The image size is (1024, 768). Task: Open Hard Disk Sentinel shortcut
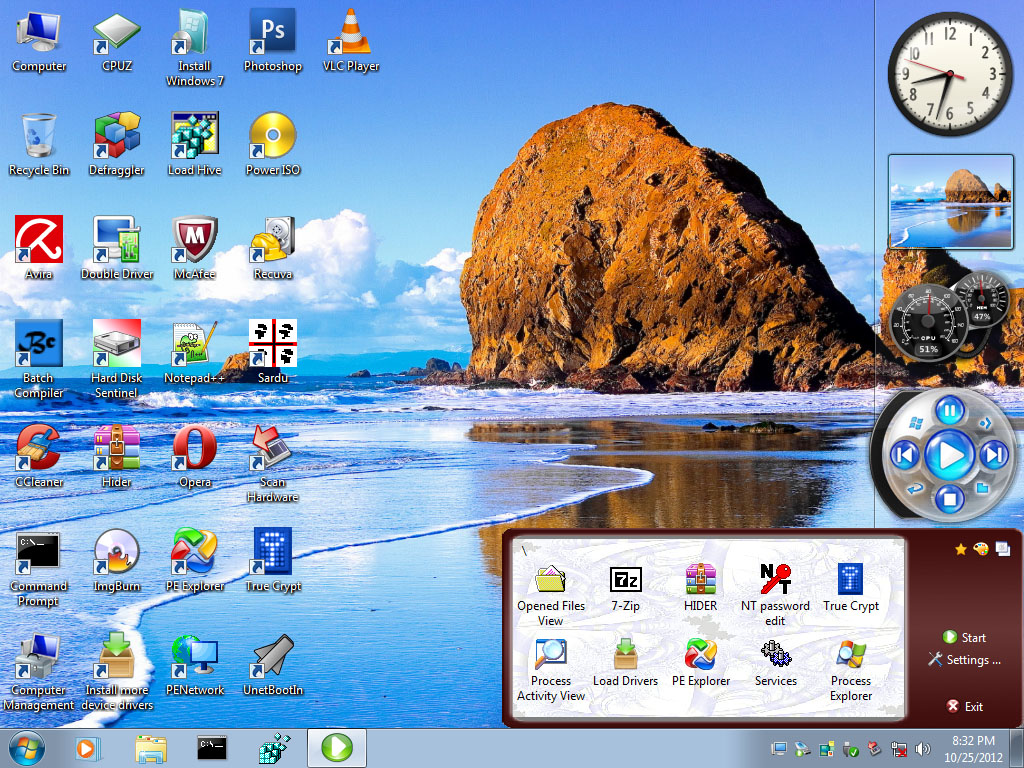[x=117, y=359]
